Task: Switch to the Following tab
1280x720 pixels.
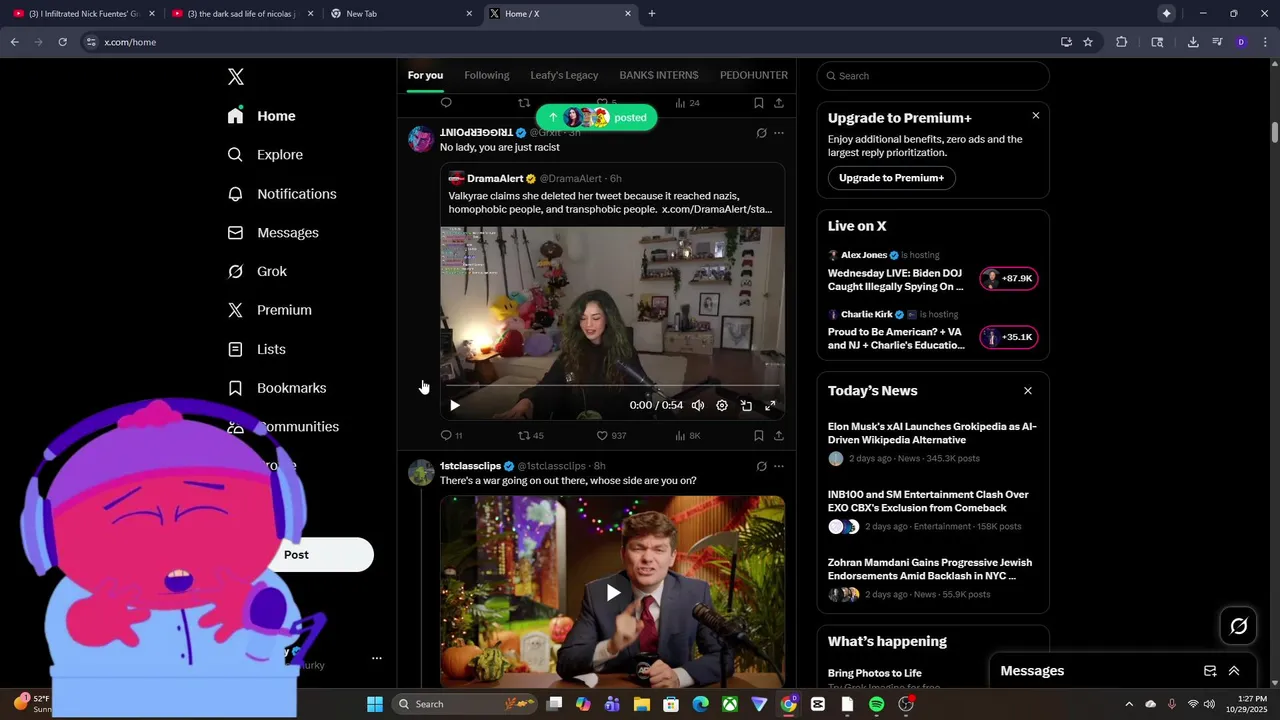Action: (487, 75)
